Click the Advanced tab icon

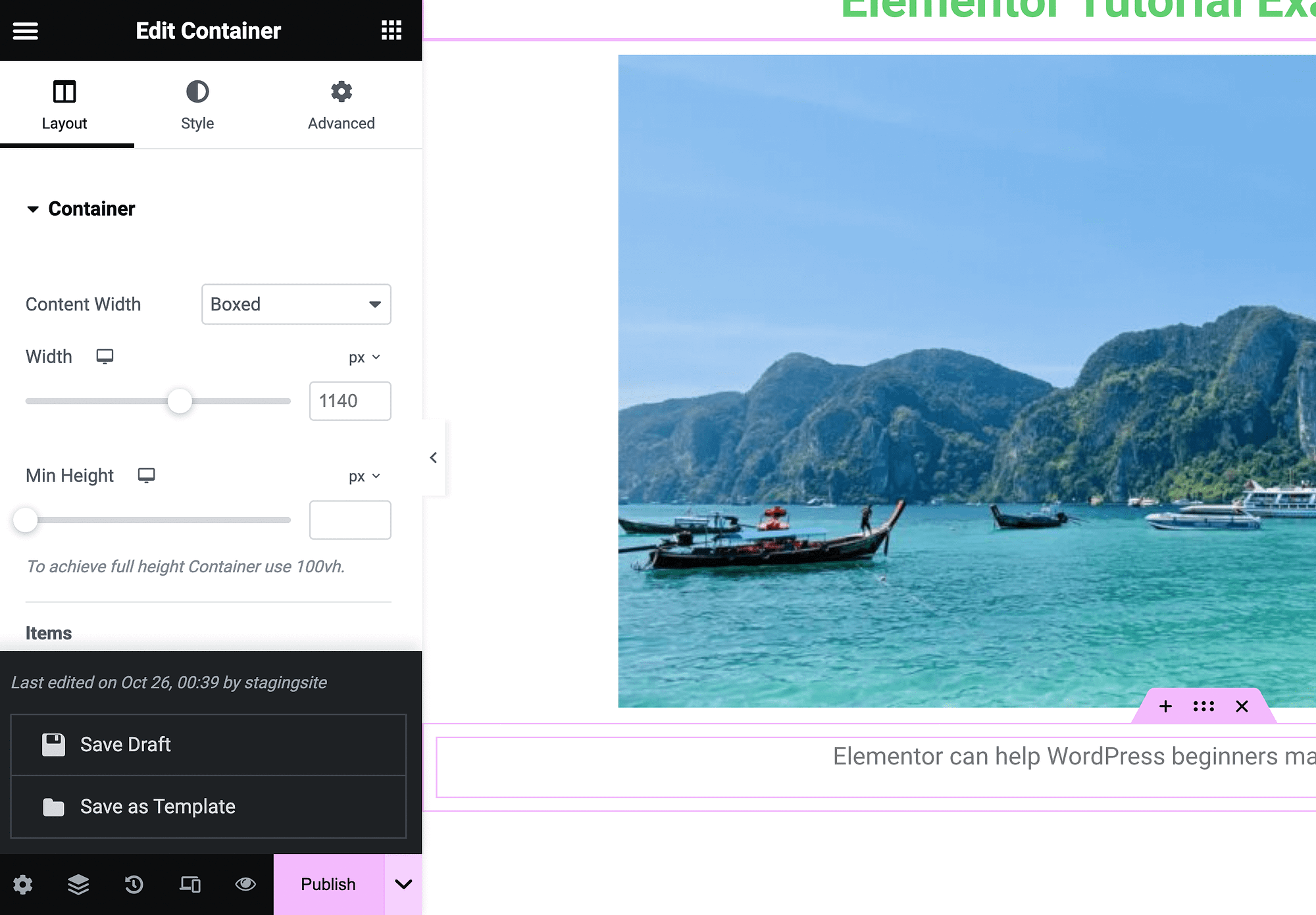(340, 92)
